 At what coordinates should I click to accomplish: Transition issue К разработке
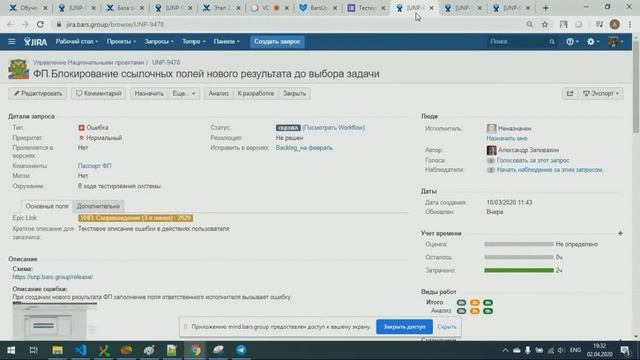(256, 93)
